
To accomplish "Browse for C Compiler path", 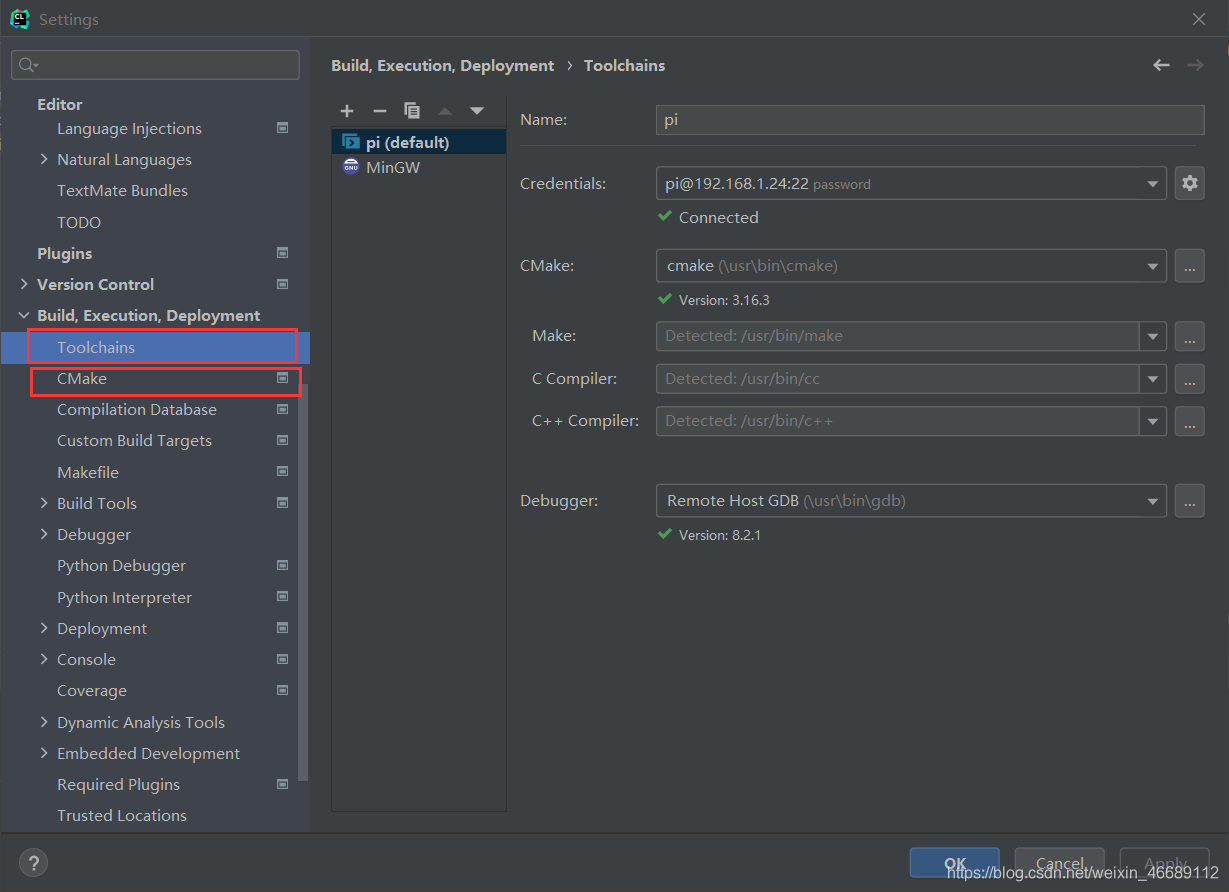I will click(1189, 379).
